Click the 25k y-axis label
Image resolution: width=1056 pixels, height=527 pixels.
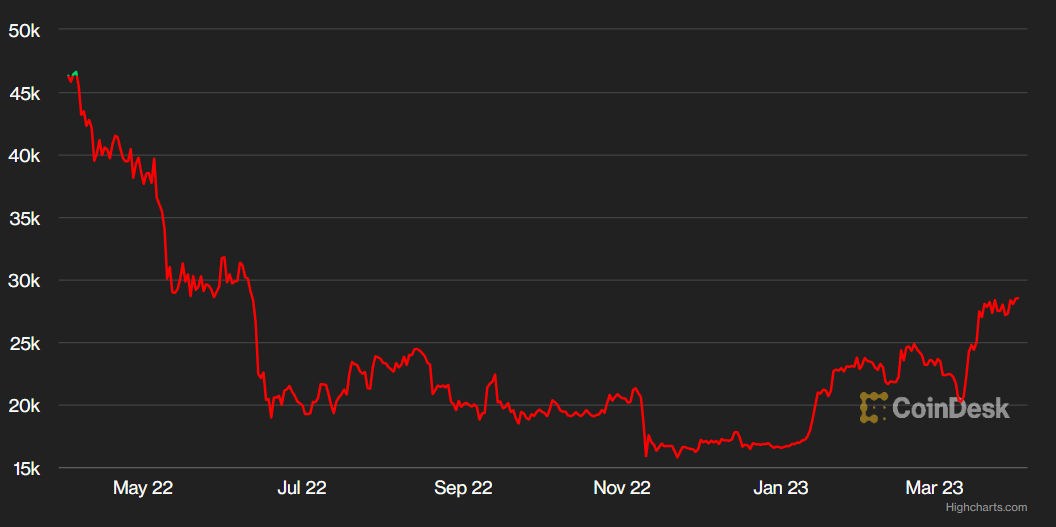[23, 343]
